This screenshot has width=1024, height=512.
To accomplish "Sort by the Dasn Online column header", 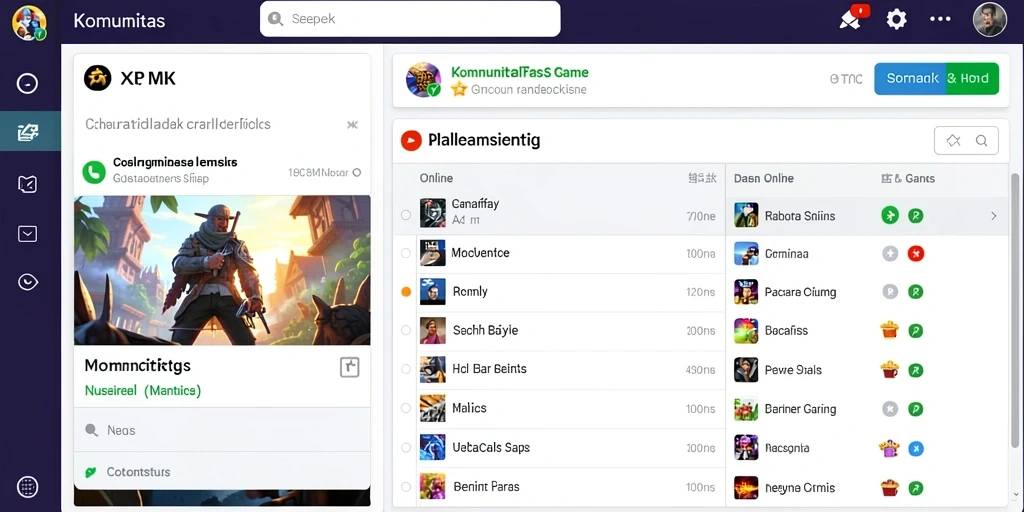I will click(x=763, y=178).
